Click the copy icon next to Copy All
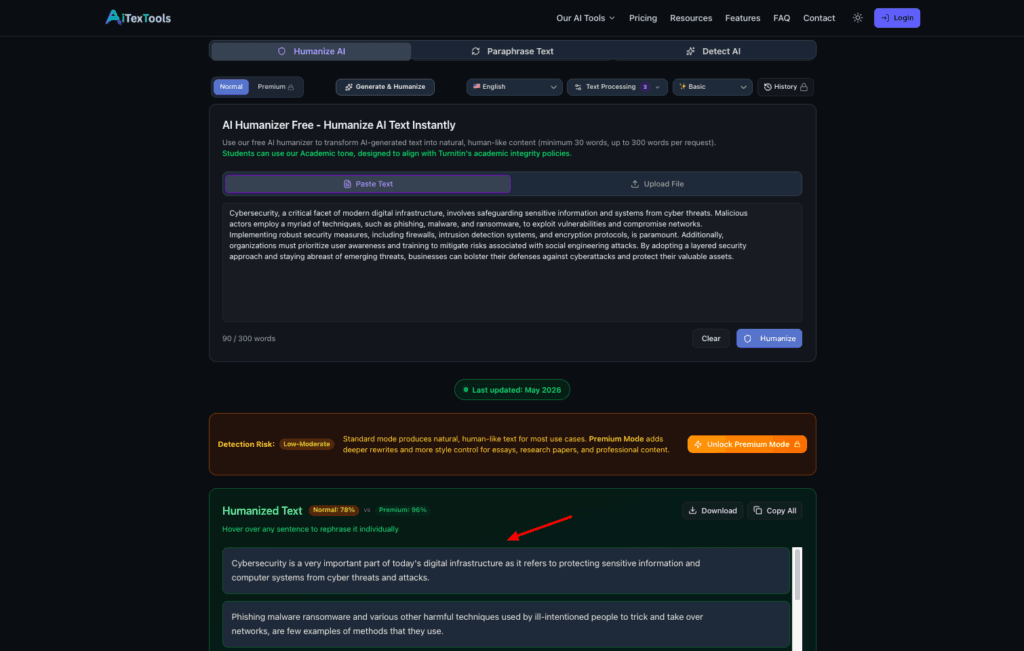 [x=758, y=511]
